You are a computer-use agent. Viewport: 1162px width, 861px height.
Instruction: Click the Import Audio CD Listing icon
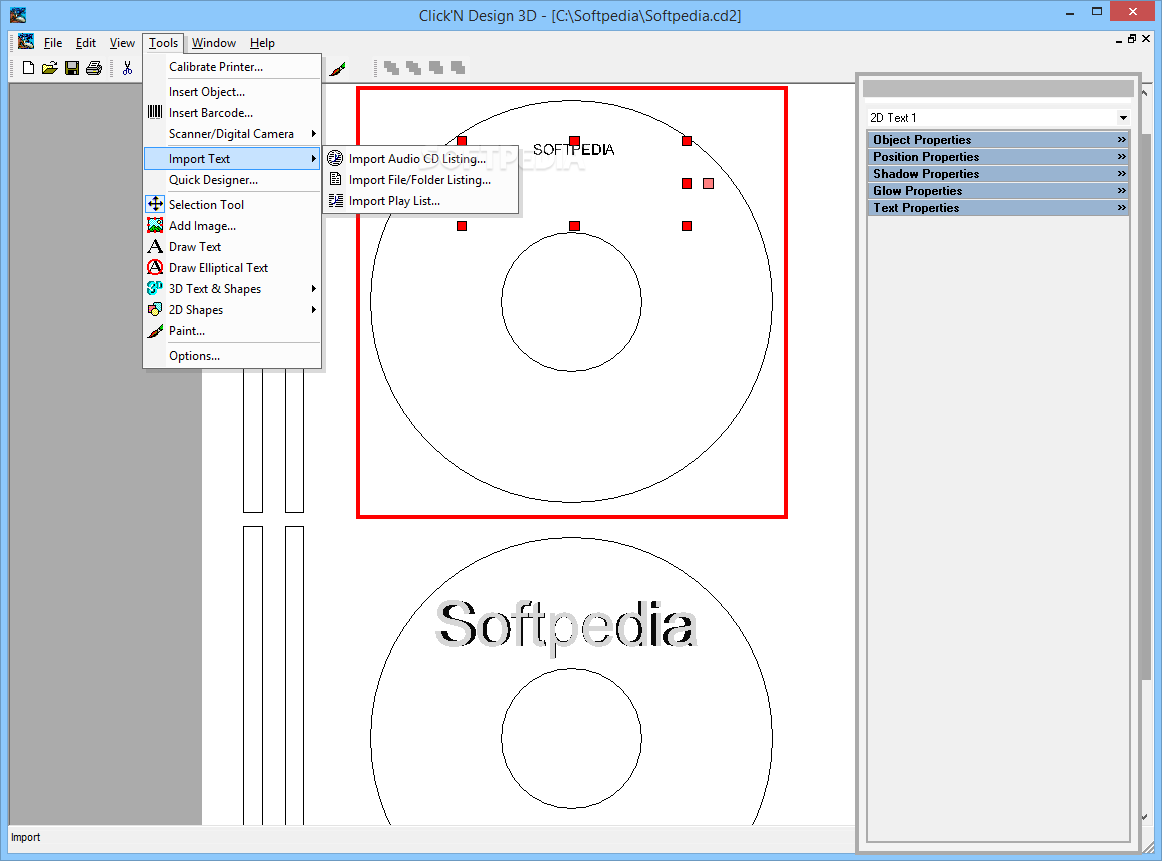tap(335, 158)
